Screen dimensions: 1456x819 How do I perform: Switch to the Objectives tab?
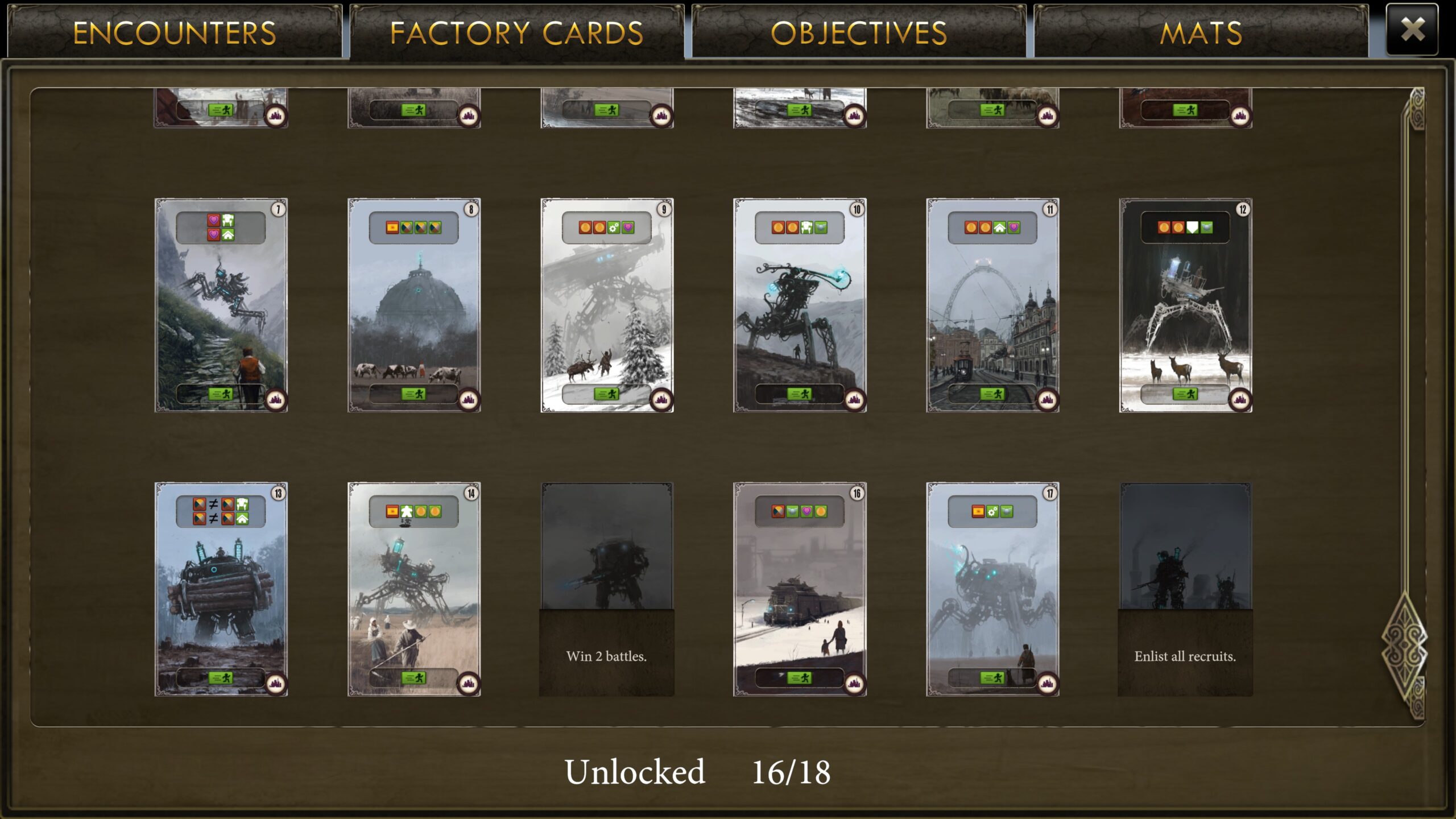click(859, 32)
